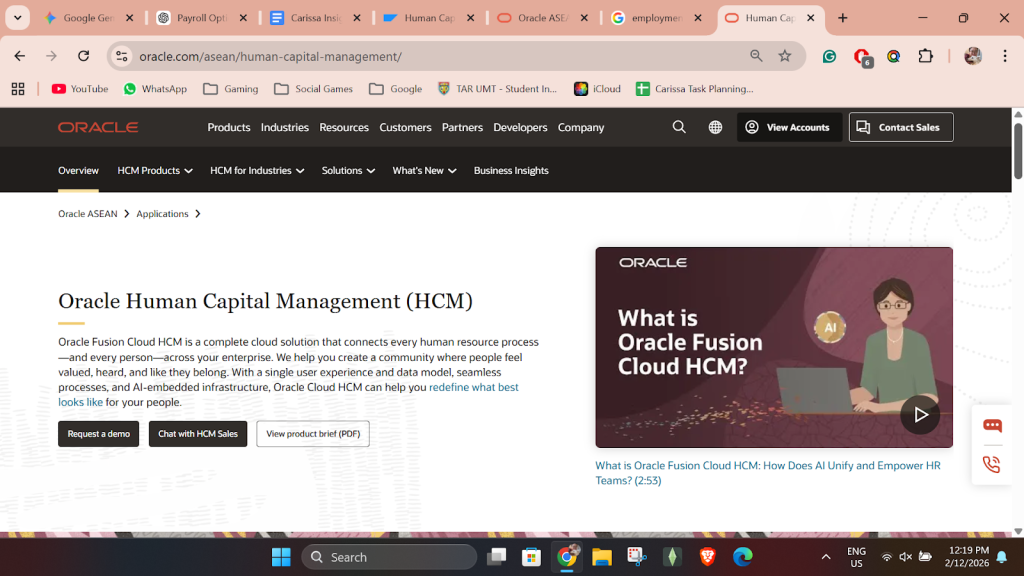The image size is (1024, 576).
Task: Open Resources menu
Action: pos(344,127)
